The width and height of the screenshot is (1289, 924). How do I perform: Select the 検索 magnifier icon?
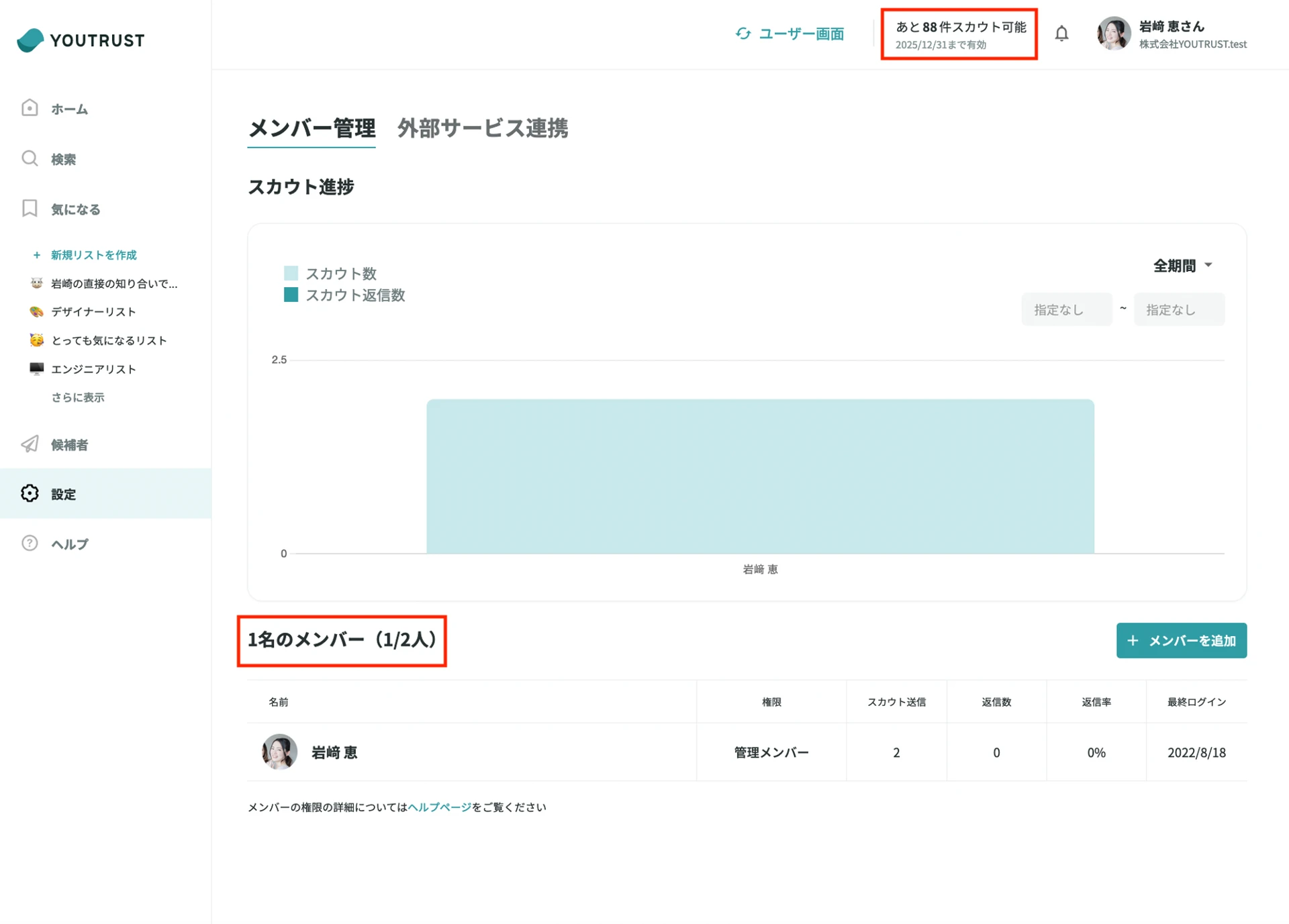click(30, 158)
